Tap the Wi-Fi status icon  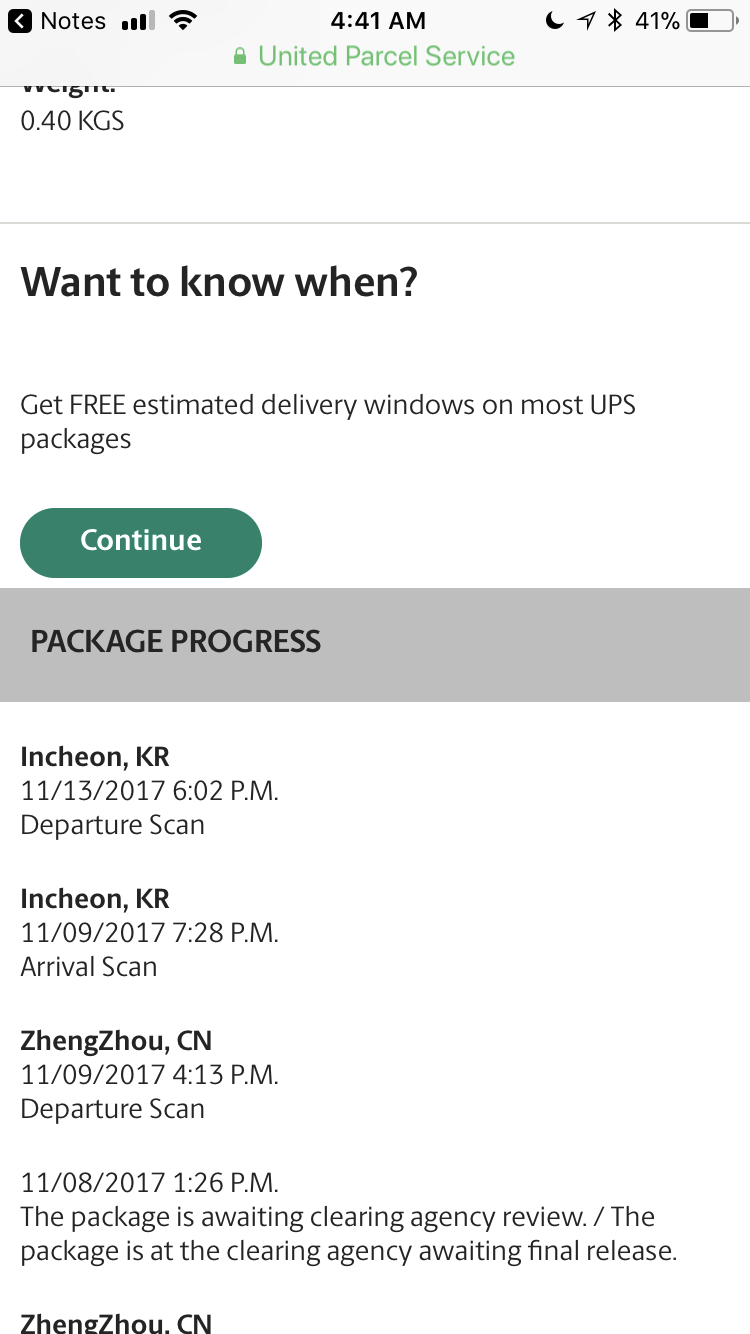182,21
